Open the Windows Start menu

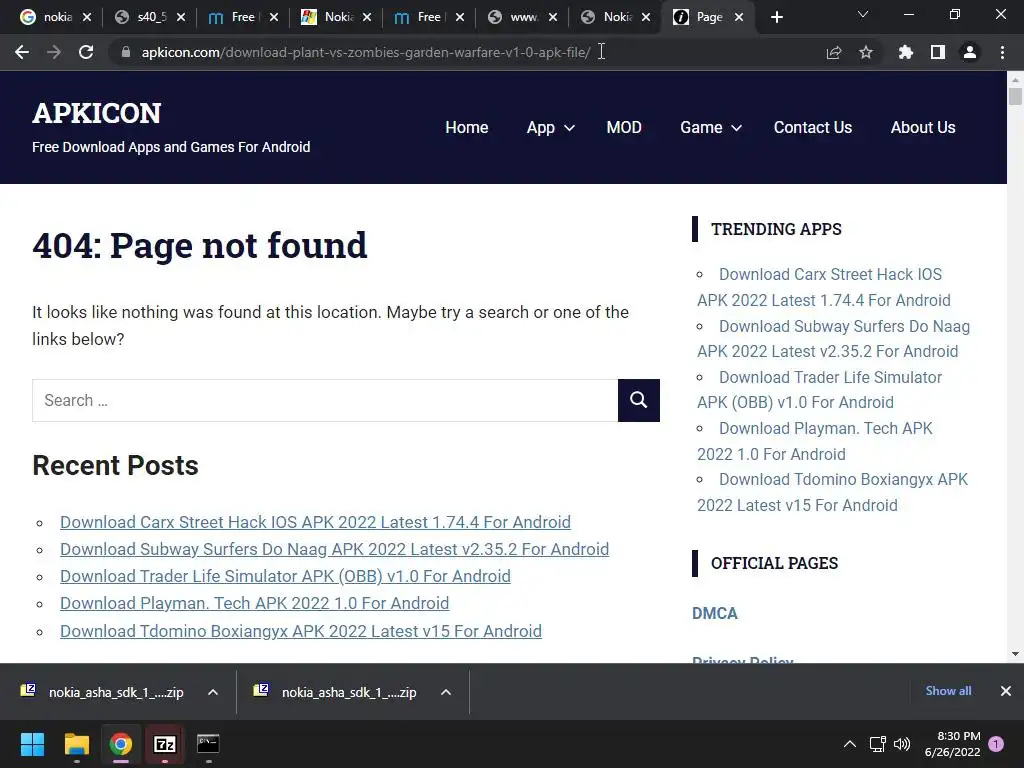(x=32, y=744)
